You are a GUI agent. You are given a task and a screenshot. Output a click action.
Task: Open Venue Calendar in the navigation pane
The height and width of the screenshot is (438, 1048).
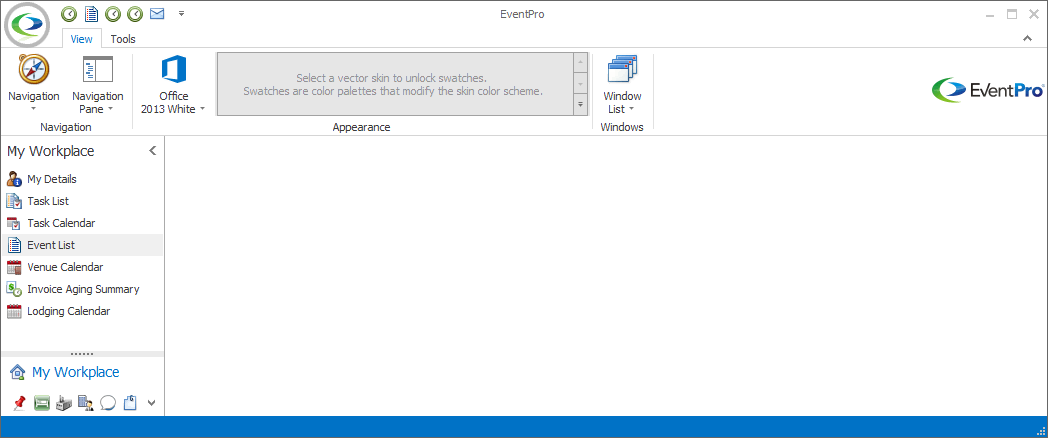tap(82, 267)
